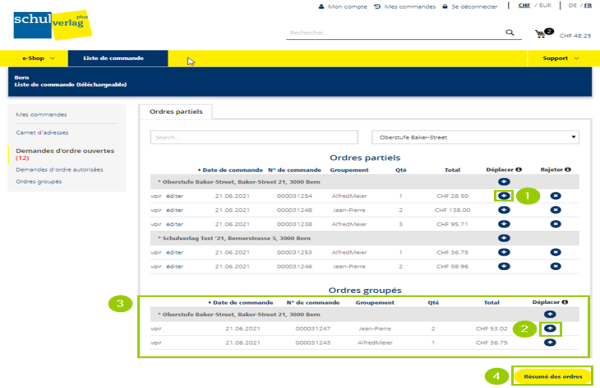Click the Déplacer info icon in Ordres groupés
600x388 pixels.
tap(565, 302)
